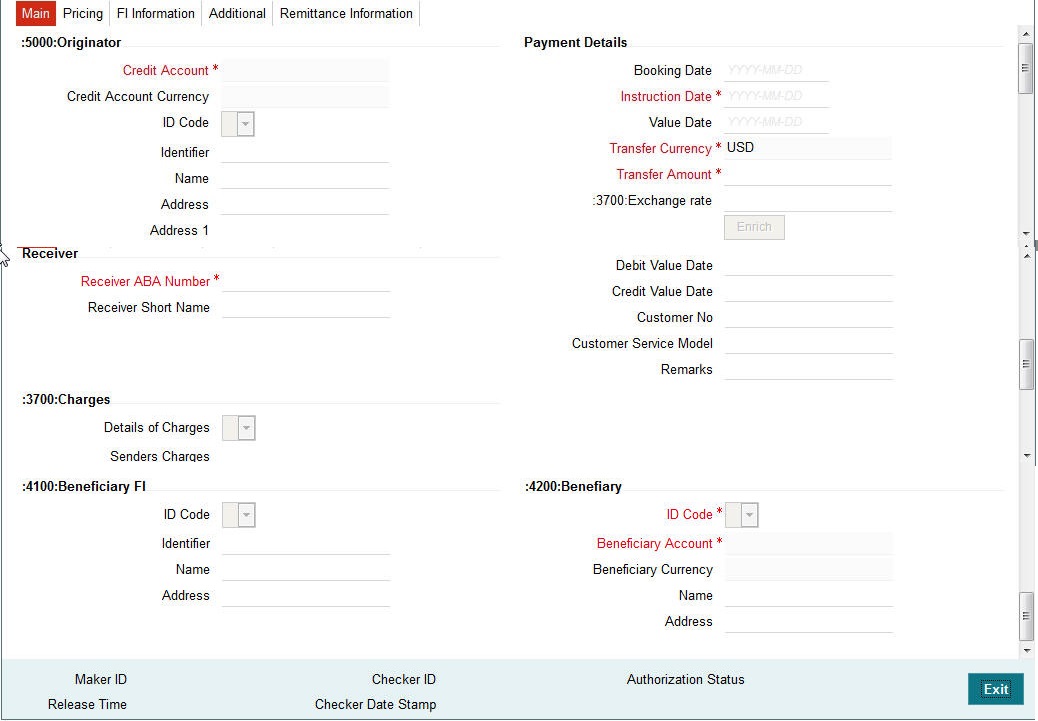The width and height of the screenshot is (1038, 721).
Task: Click the middle section scroll-down arrow
Action: pyautogui.click(x=1027, y=456)
